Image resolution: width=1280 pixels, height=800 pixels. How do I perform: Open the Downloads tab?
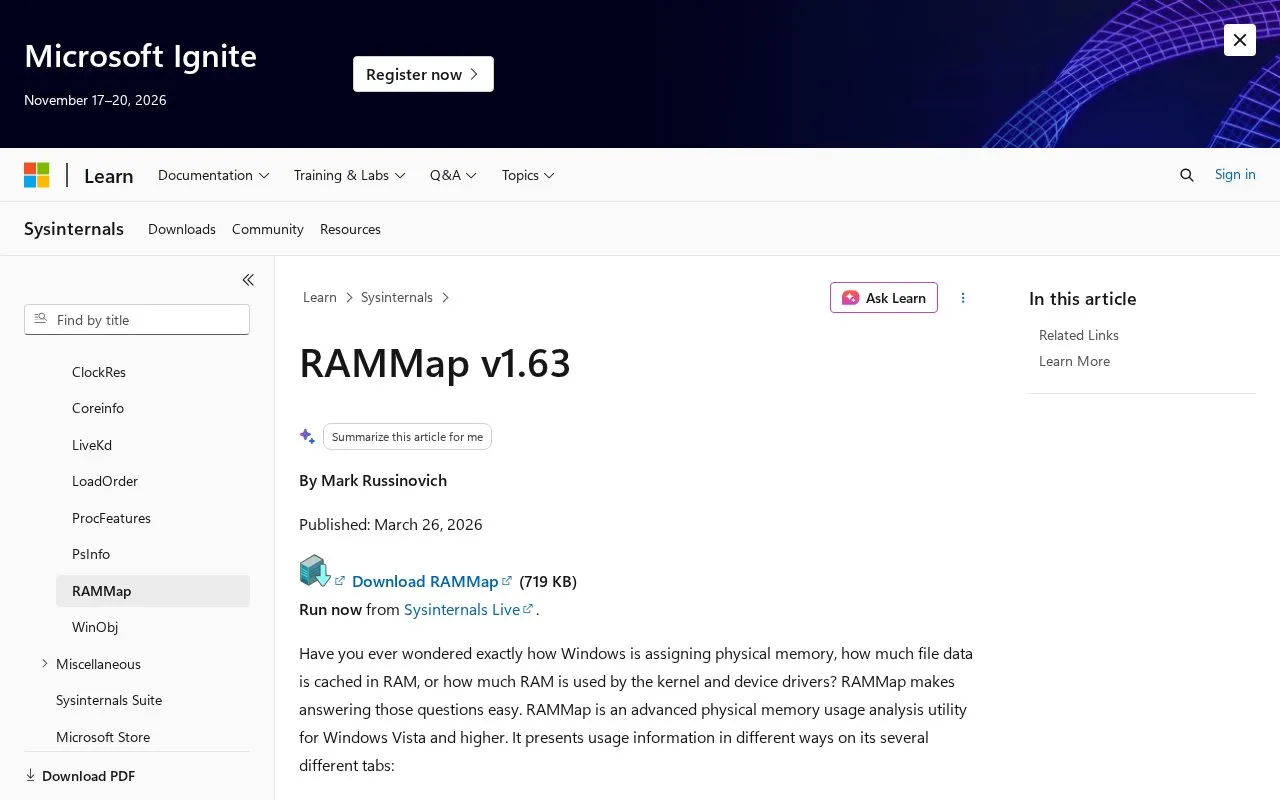(182, 229)
